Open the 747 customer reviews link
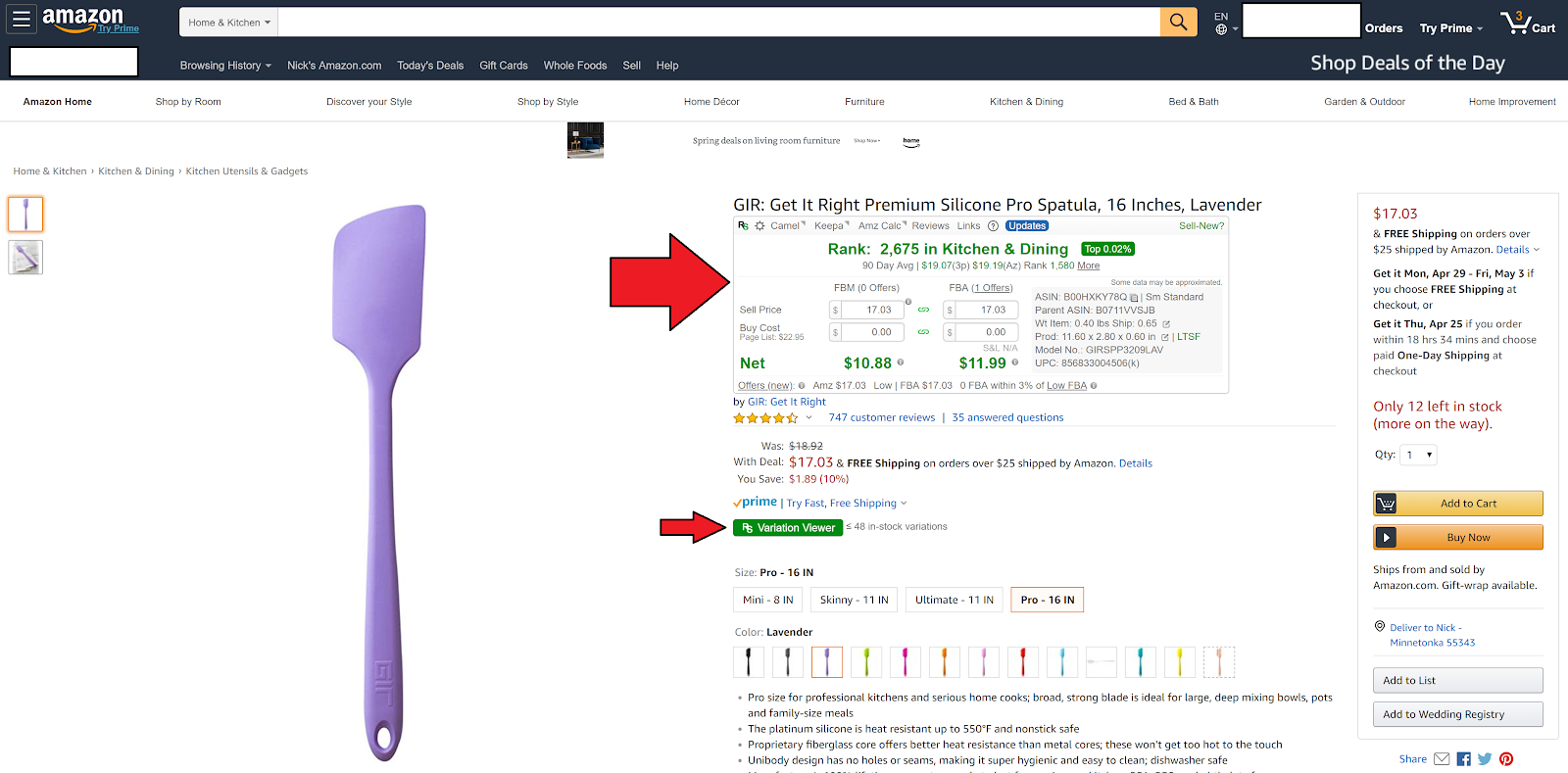 (x=881, y=417)
